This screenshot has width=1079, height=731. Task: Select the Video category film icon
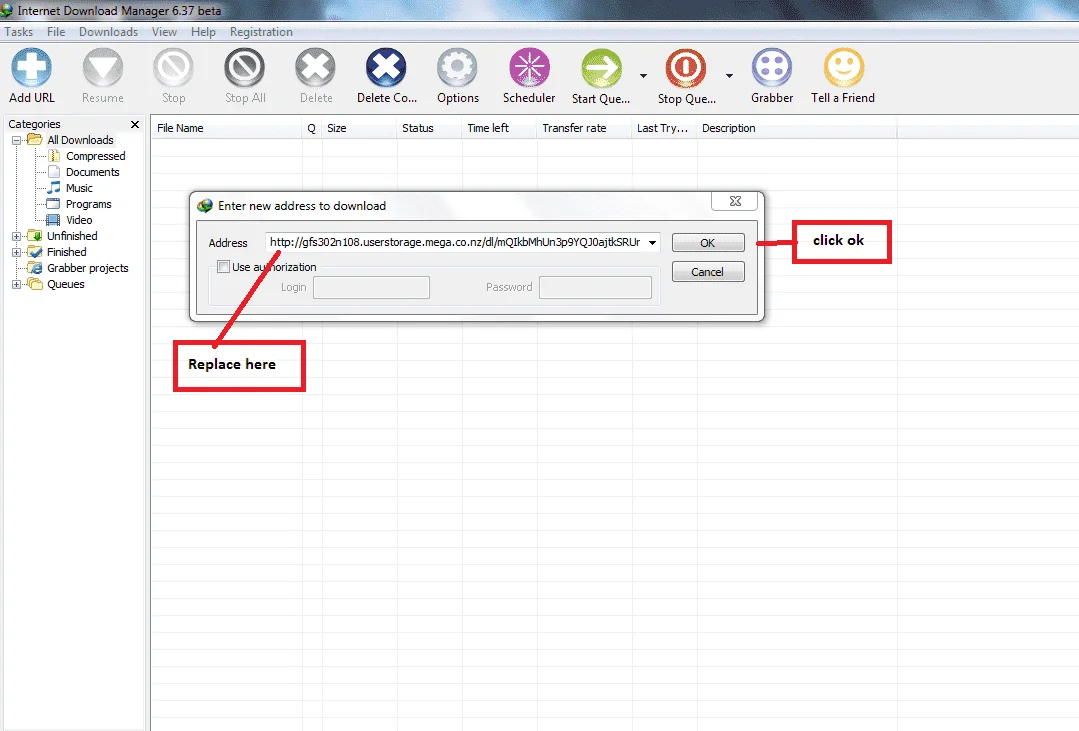pyautogui.click(x=54, y=220)
